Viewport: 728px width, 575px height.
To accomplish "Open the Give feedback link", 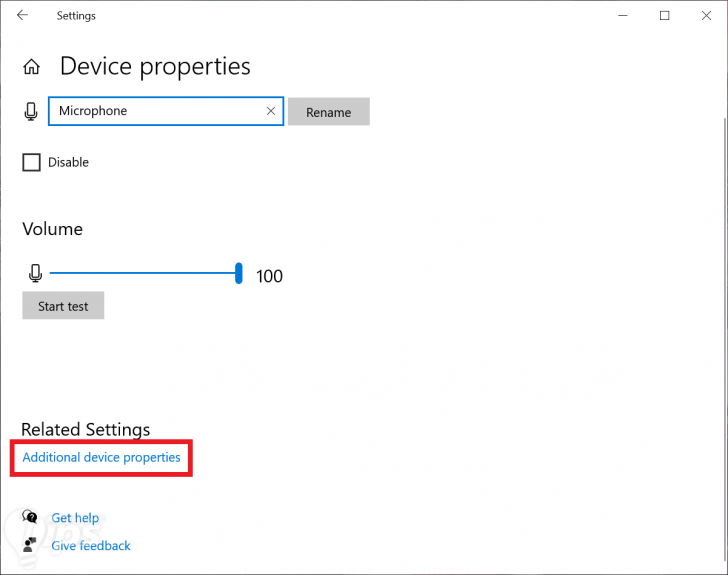I will pyautogui.click(x=91, y=546).
